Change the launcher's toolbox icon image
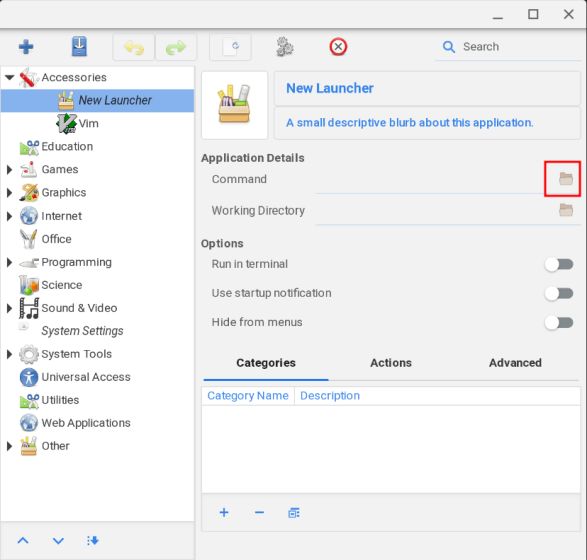This screenshot has height=560, width=587. click(x=235, y=105)
